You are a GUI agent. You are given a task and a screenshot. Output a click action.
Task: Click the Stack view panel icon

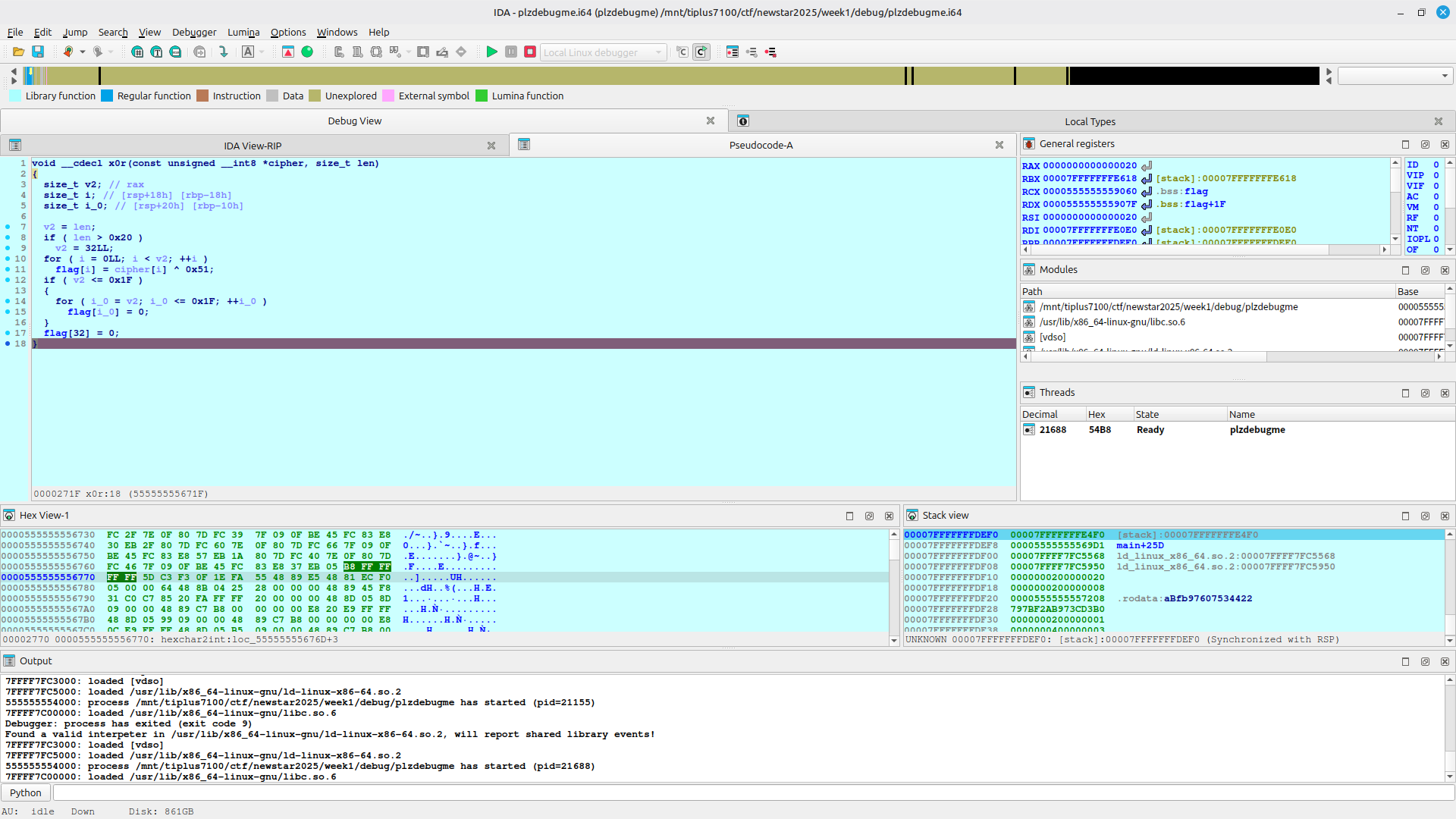(x=912, y=515)
